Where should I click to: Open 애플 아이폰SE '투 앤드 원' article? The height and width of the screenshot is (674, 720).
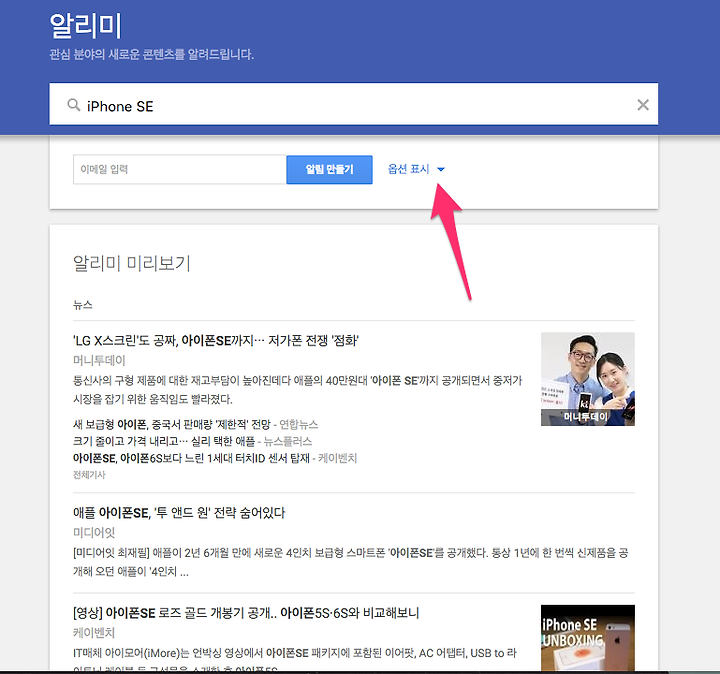click(179, 513)
